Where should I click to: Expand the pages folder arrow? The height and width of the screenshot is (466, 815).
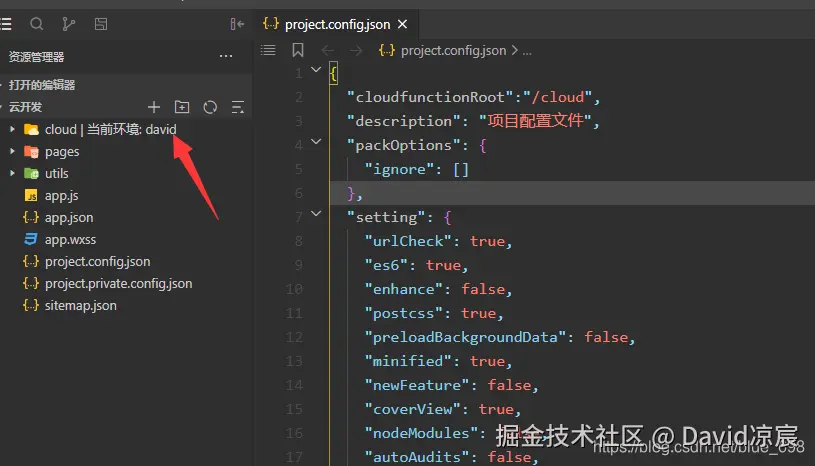point(12,151)
